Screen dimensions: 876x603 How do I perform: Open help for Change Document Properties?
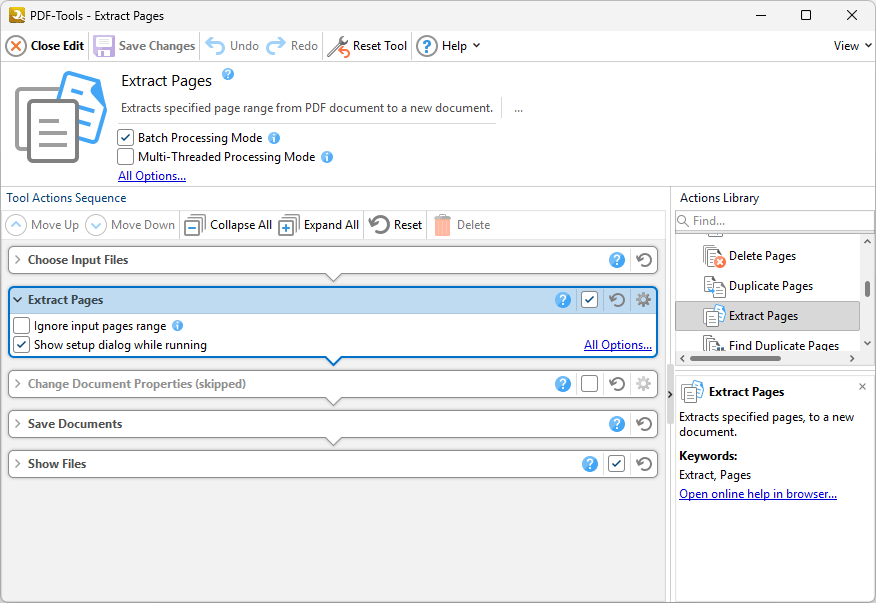point(563,384)
